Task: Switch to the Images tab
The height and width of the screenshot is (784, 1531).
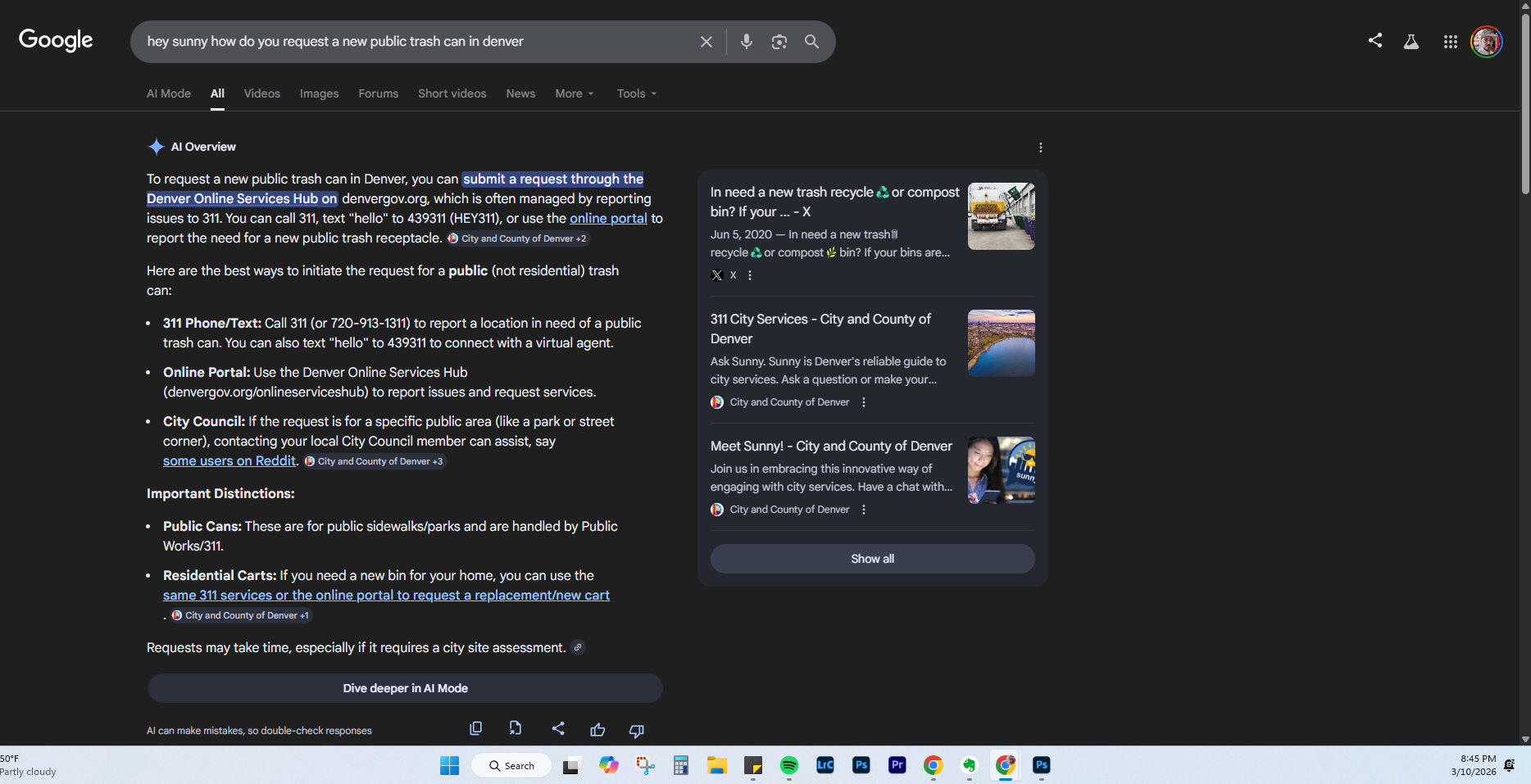Action: (x=319, y=93)
